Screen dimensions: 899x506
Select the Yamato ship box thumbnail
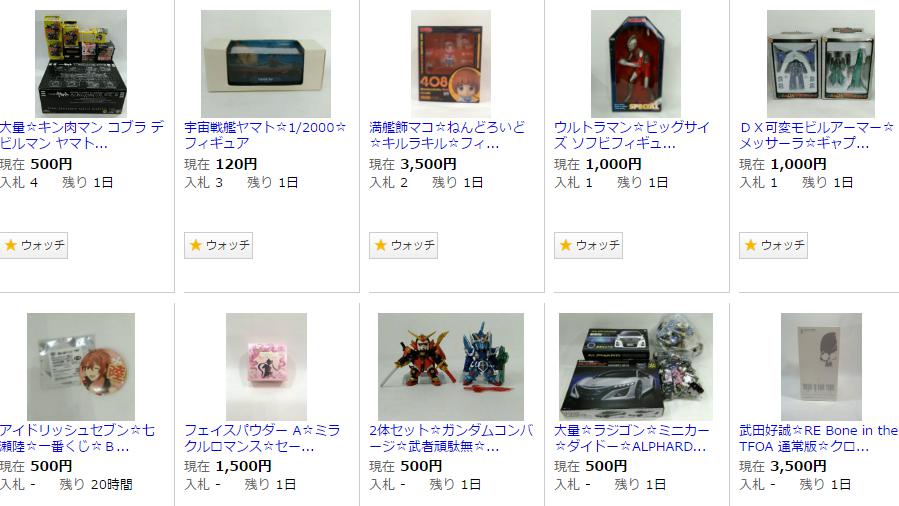pos(266,64)
